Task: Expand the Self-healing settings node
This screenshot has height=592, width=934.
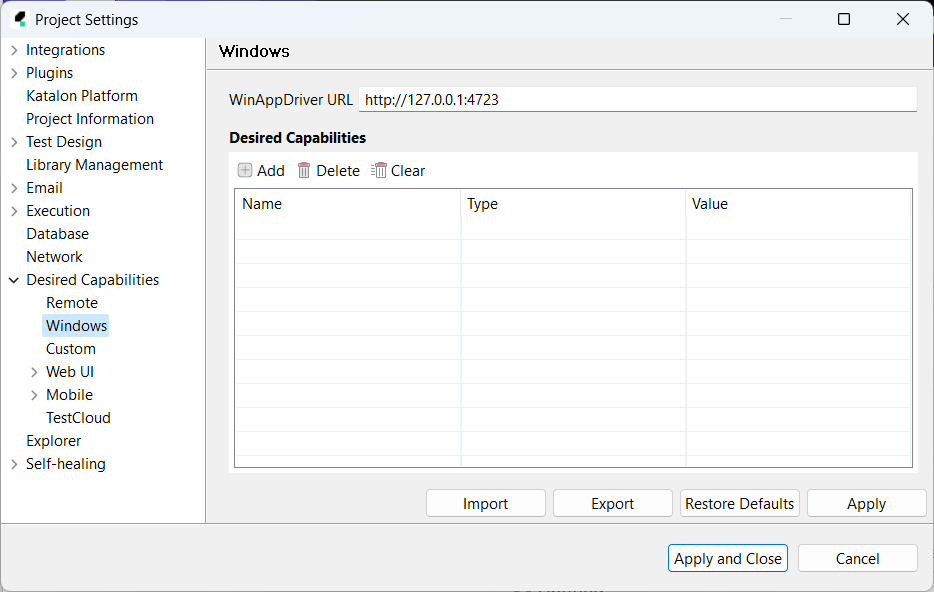Action: pos(14,464)
